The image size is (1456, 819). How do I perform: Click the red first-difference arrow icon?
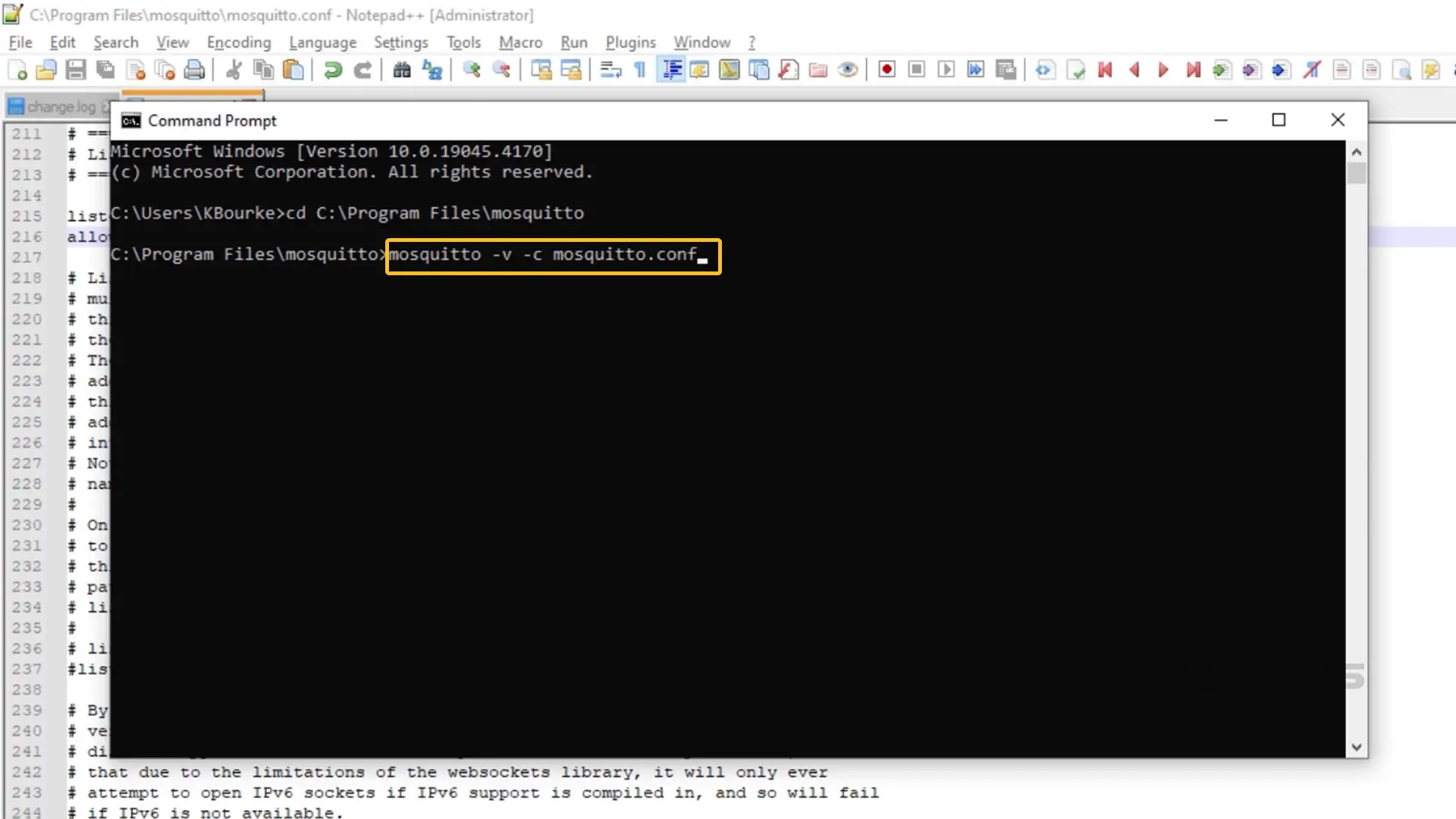coord(1105,71)
